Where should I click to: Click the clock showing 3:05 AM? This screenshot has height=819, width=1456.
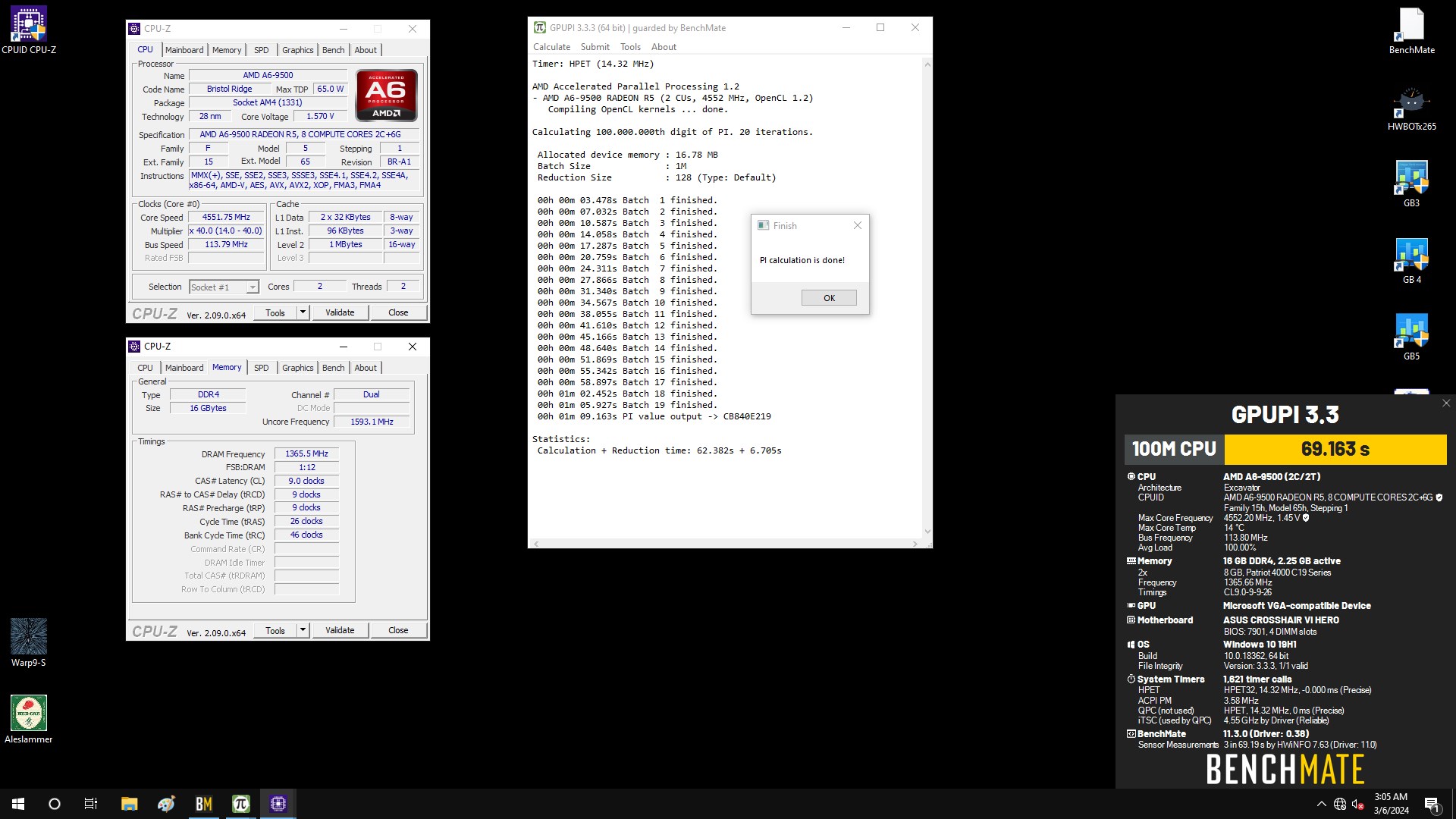[x=1391, y=797]
